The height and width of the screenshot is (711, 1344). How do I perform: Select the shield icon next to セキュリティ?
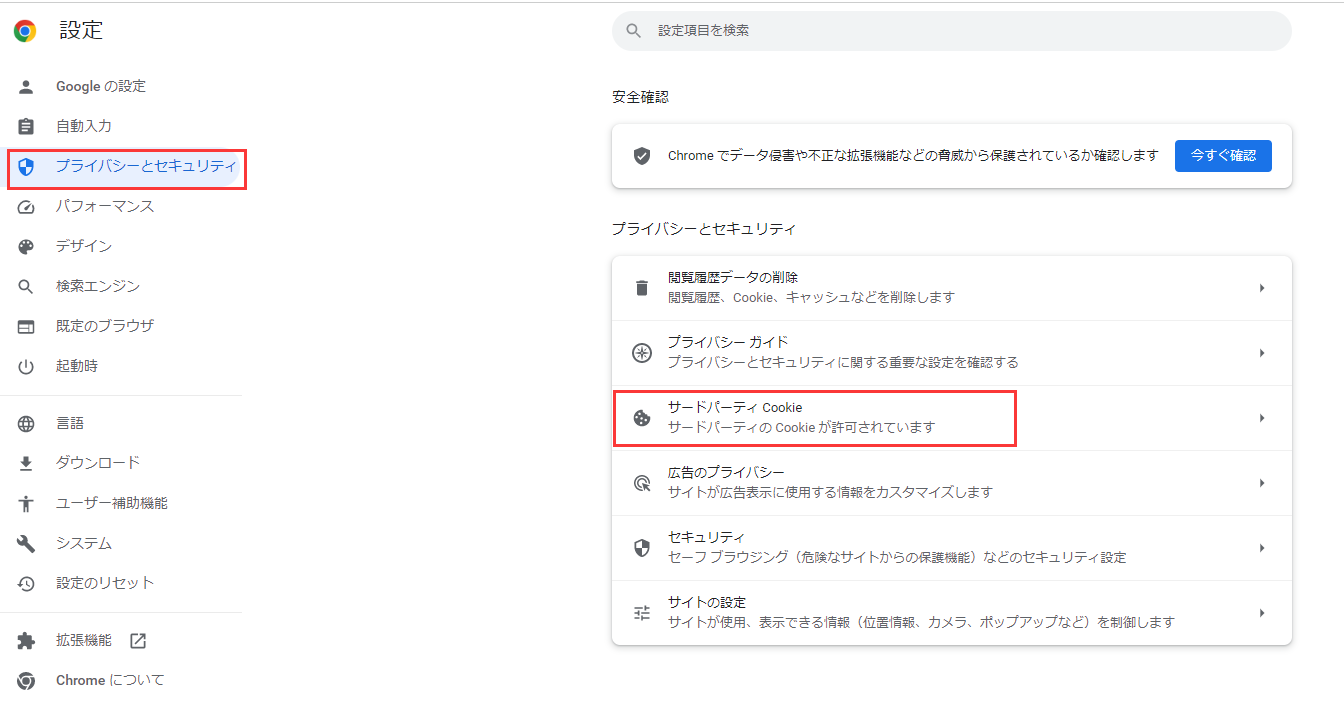click(x=641, y=546)
